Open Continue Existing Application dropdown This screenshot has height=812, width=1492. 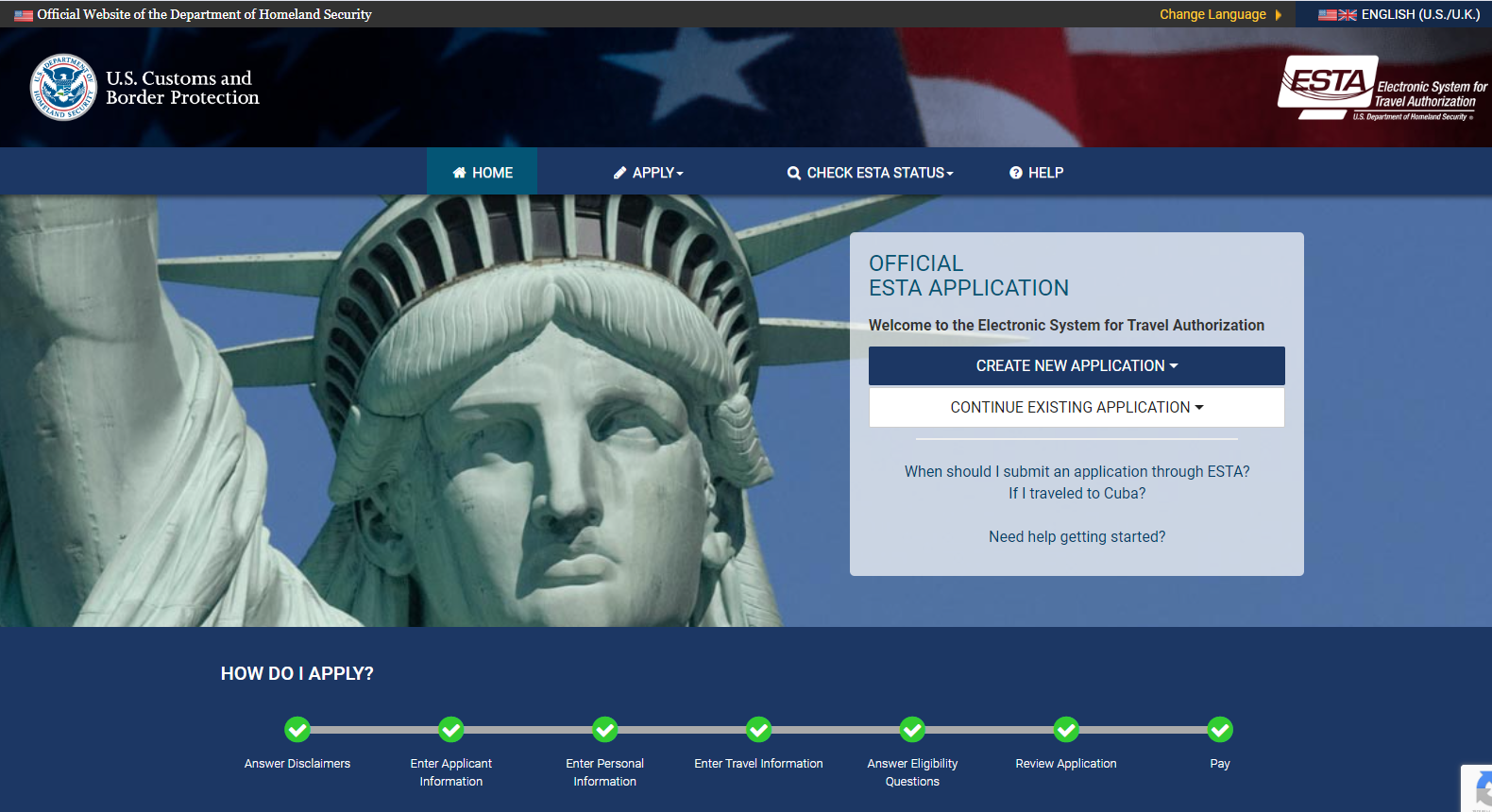point(1077,407)
